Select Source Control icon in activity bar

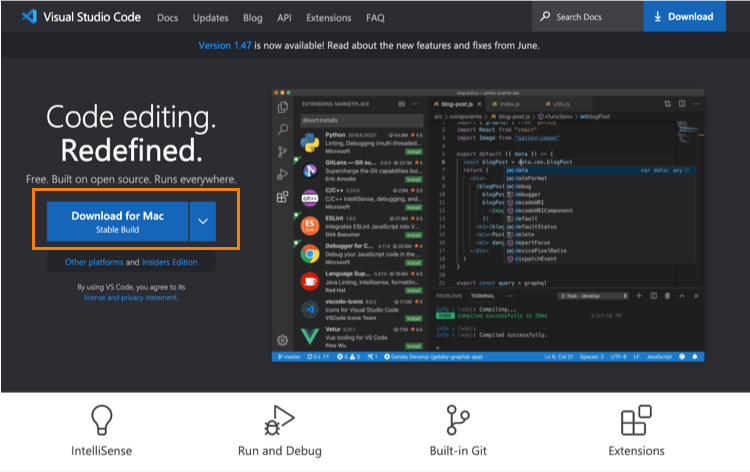(283, 152)
